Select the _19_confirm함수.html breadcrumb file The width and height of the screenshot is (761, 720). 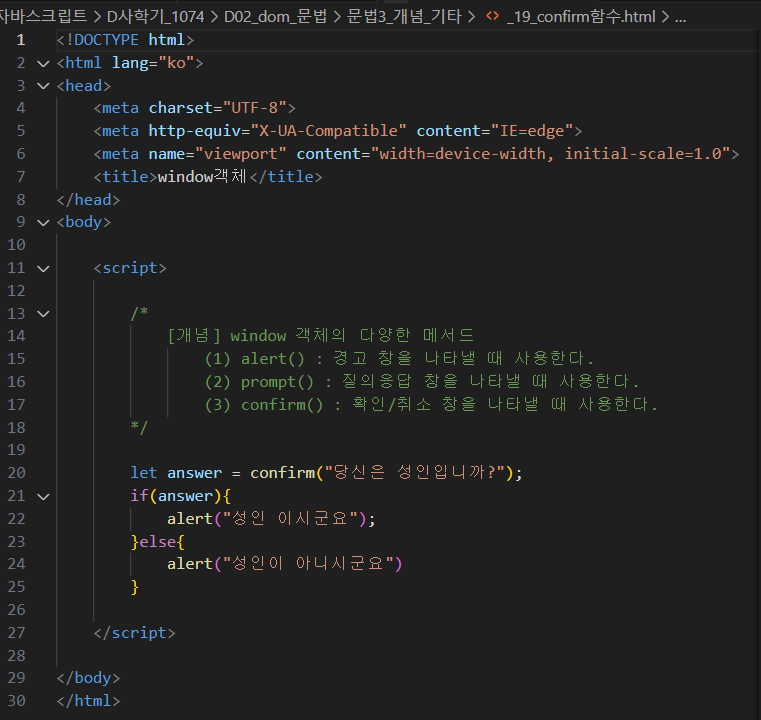point(581,17)
